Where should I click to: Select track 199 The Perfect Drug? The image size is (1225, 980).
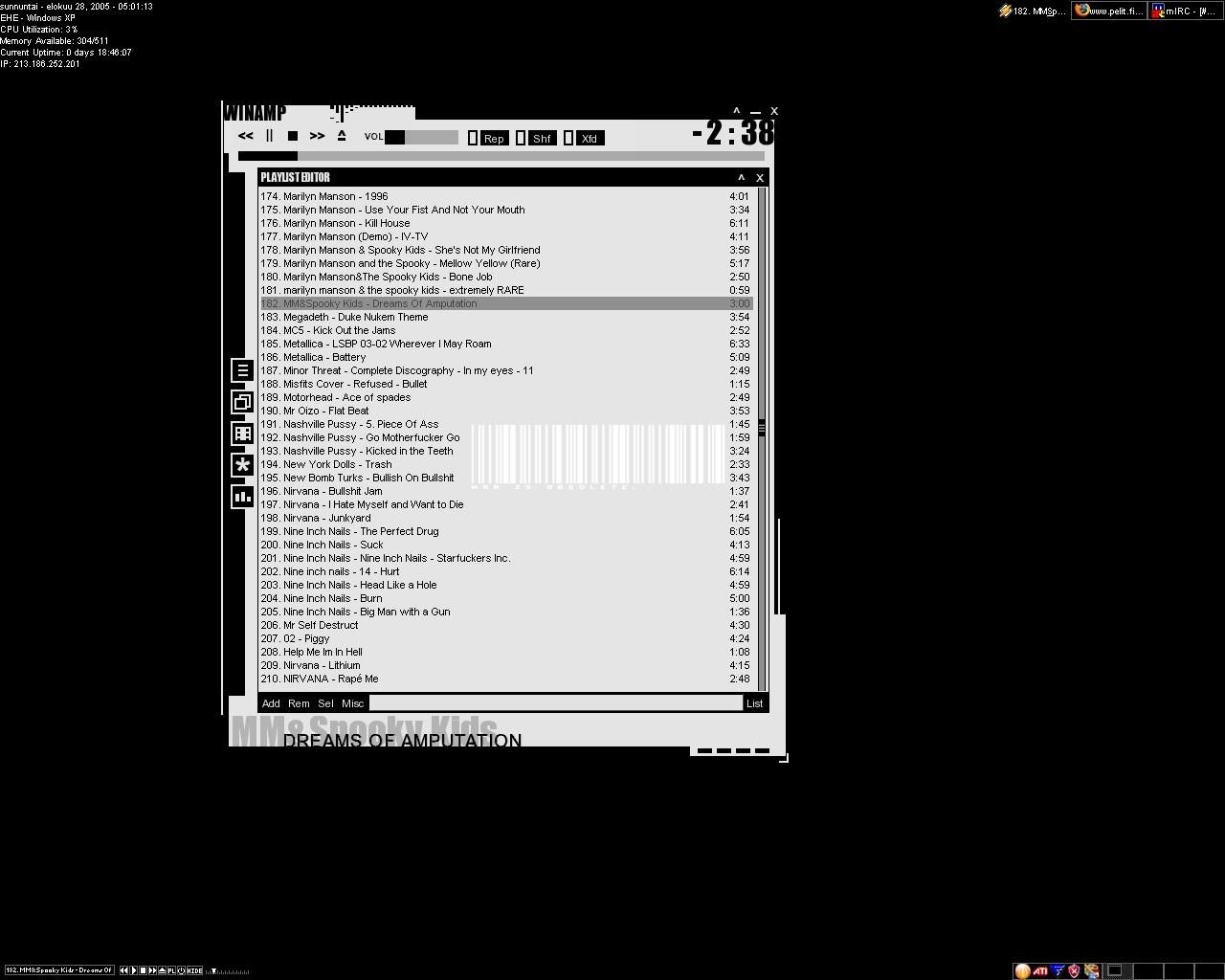506,531
